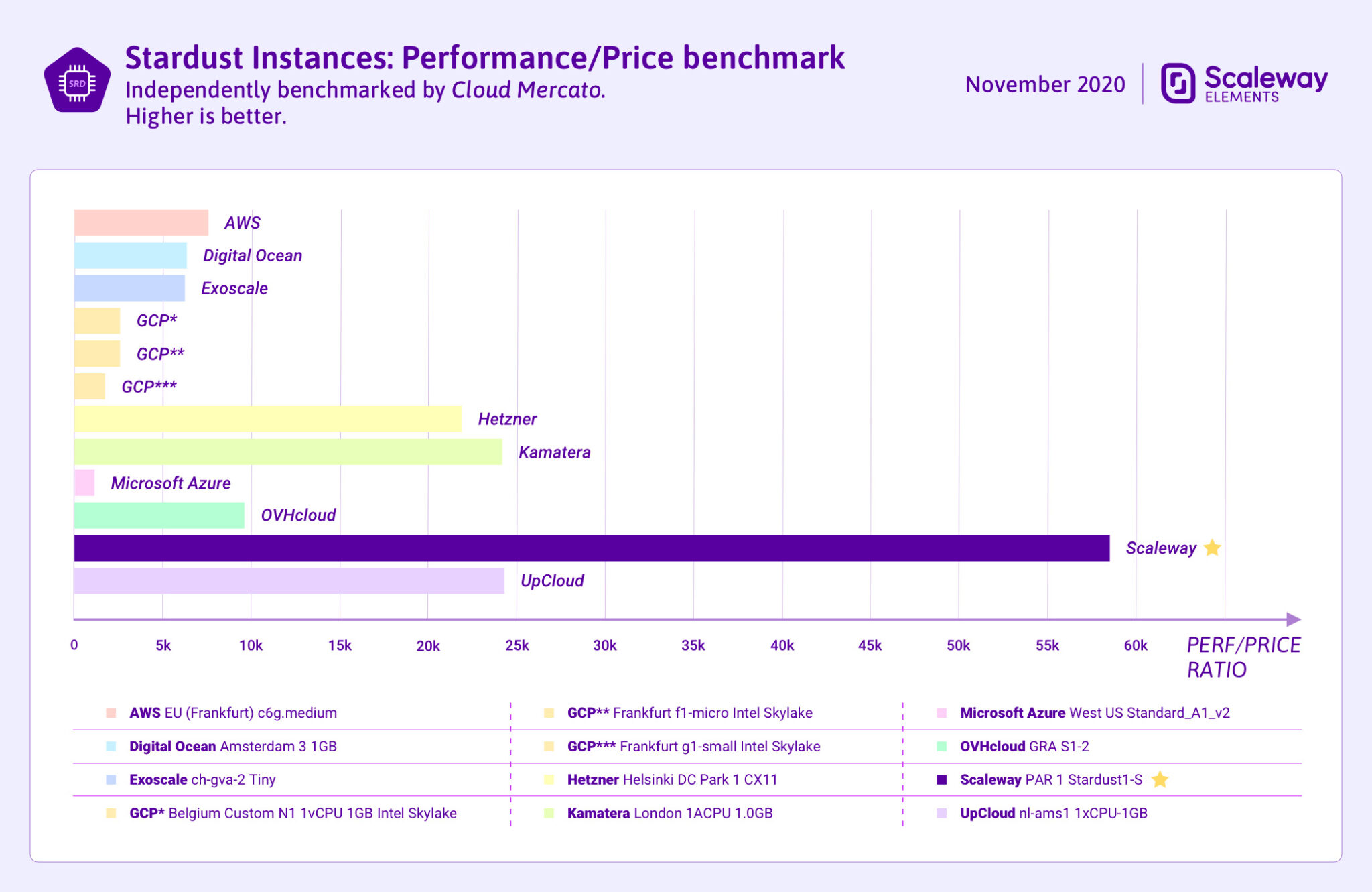
Task: Click the GCP** Frankfurt f1-micro legend swatch
Action: [x=549, y=713]
